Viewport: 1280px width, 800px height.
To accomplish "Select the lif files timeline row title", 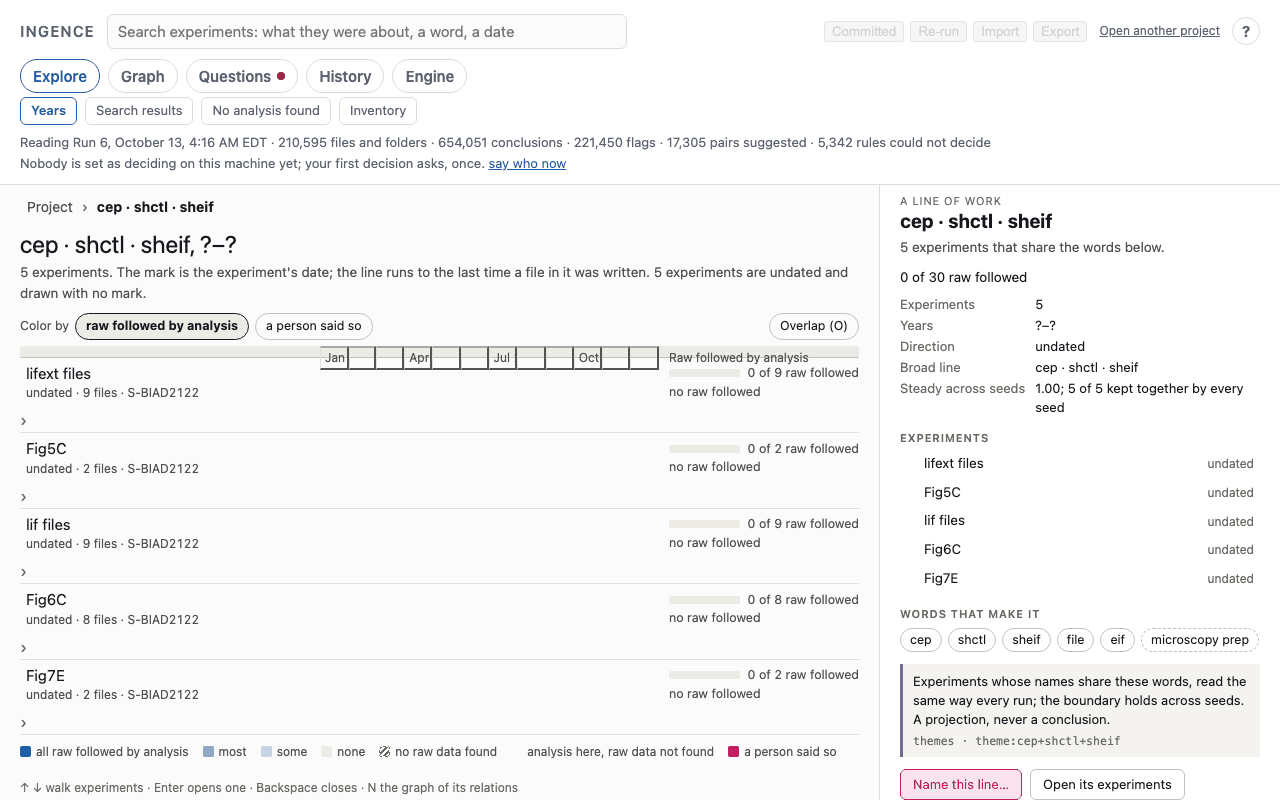I will [48, 524].
